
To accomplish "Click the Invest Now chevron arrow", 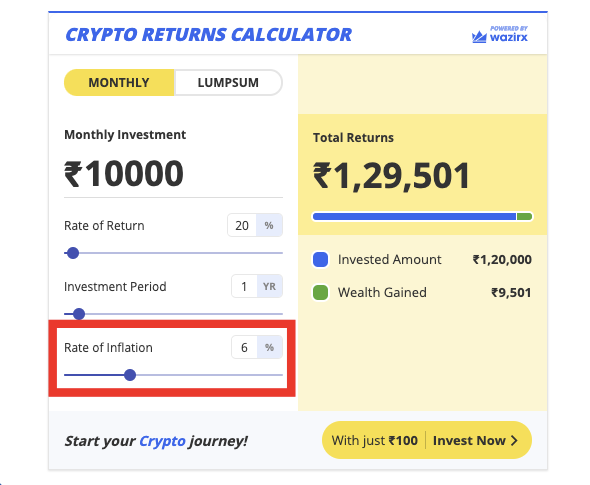I will point(514,440).
